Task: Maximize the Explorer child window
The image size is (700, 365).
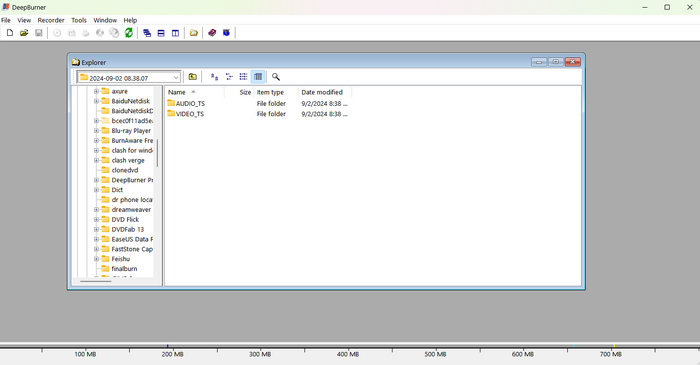Action: click(x=556, y=62)
